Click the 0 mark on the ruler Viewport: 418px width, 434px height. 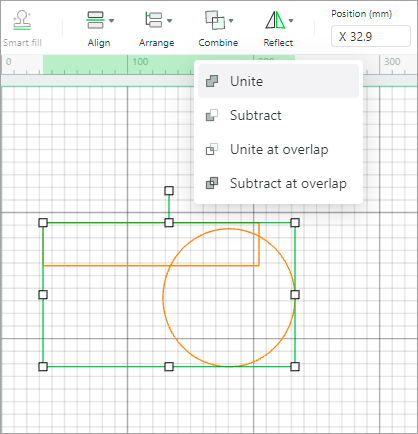[9, 62]
